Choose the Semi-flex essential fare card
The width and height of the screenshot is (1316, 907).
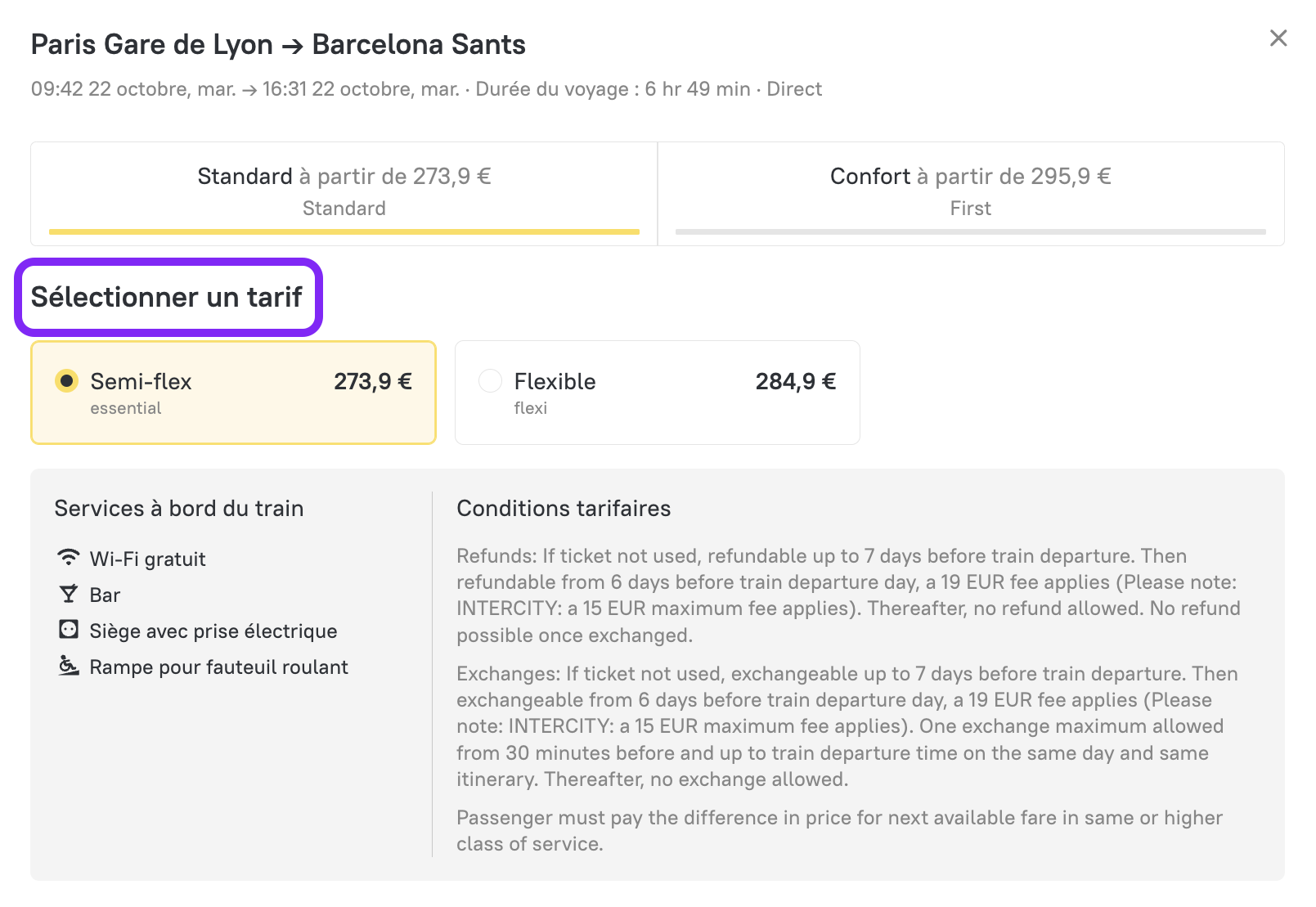click(x=233, y=393)
